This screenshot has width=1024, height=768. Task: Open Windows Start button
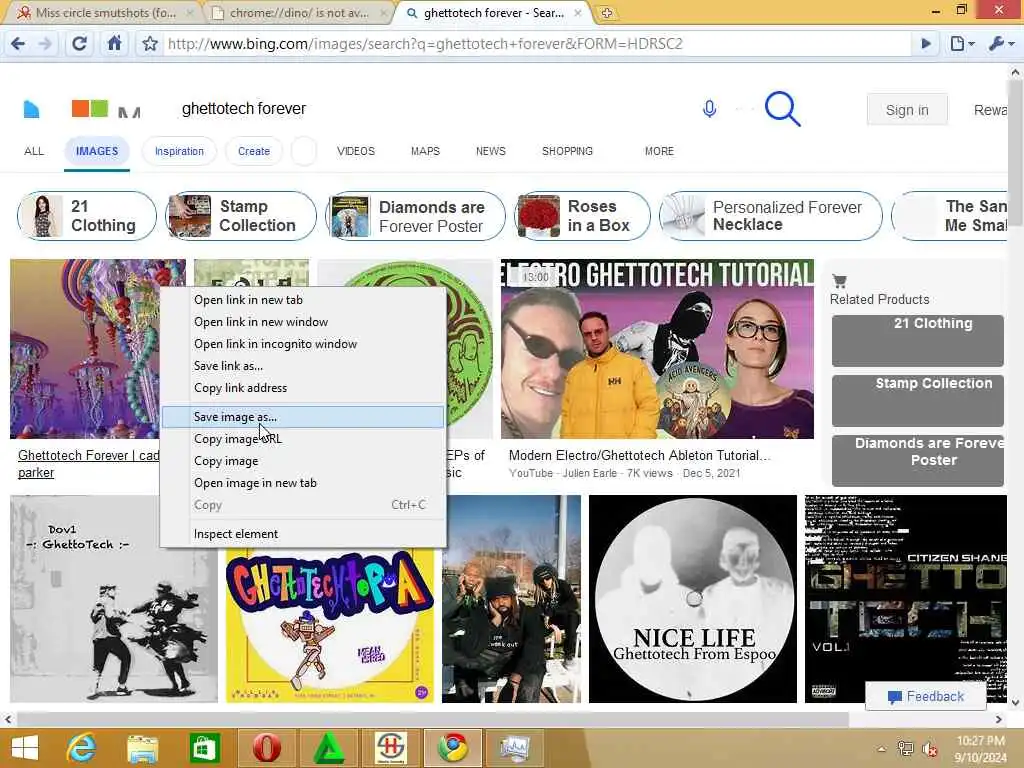[x=25, y=748]
